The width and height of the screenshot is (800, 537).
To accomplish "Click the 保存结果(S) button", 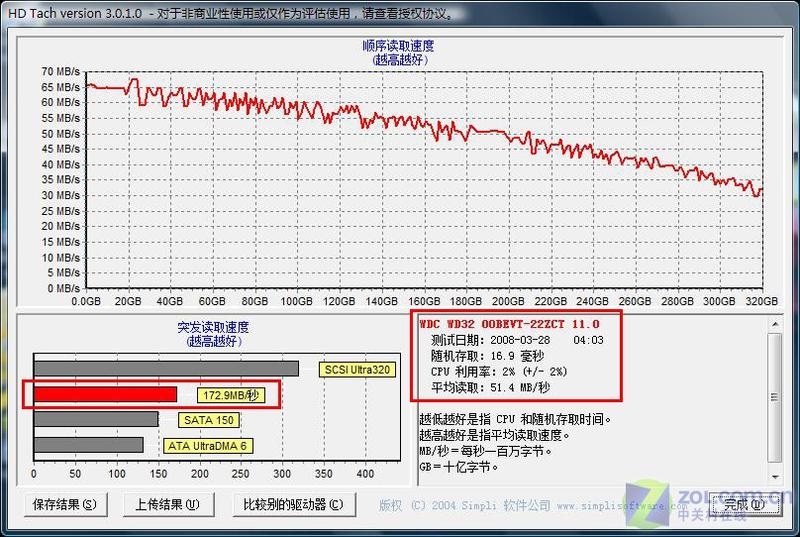I will click(65, 505).
